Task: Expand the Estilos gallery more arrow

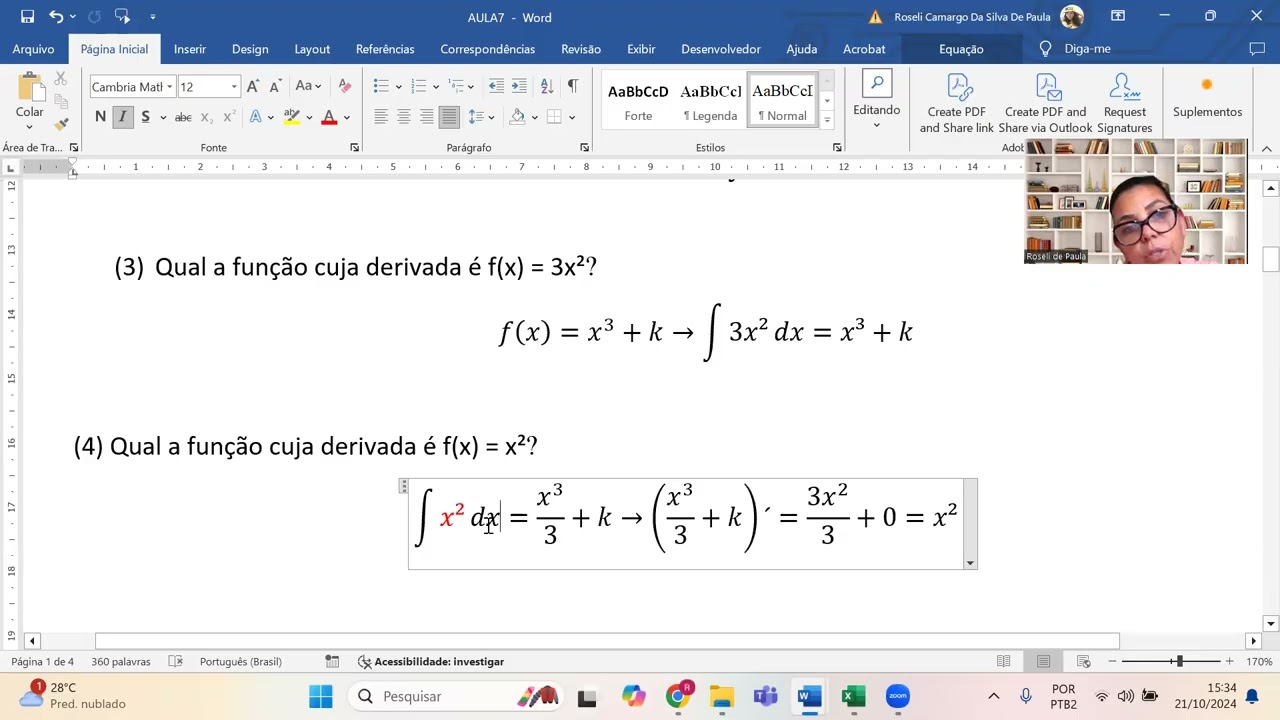Action: pyautogui.click(x=827, y=121)
